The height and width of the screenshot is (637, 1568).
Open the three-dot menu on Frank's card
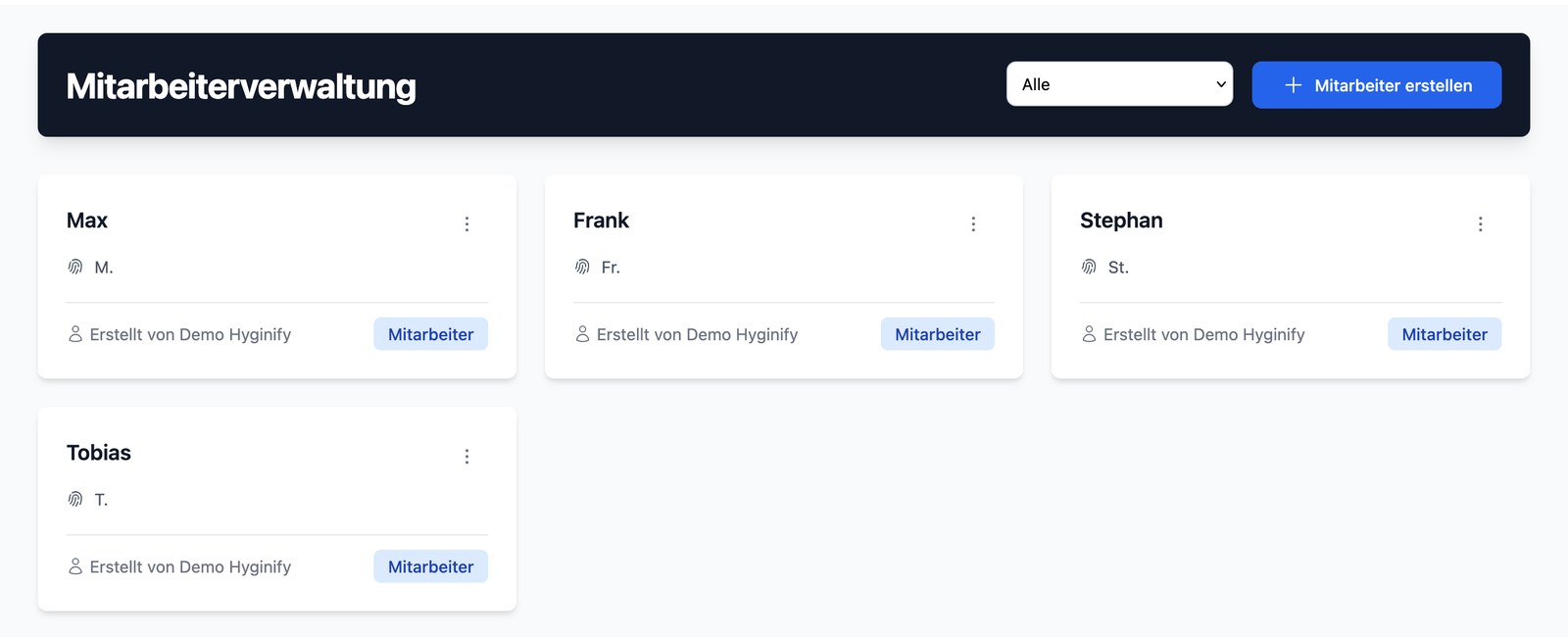pos(973,224)
